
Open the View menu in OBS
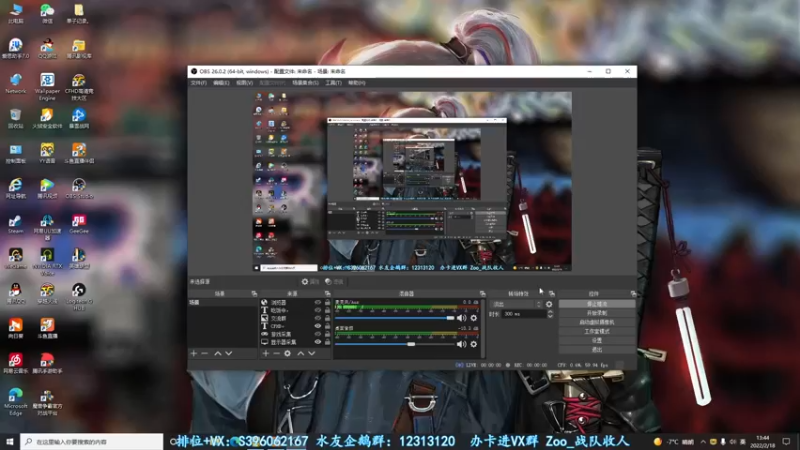244,83
